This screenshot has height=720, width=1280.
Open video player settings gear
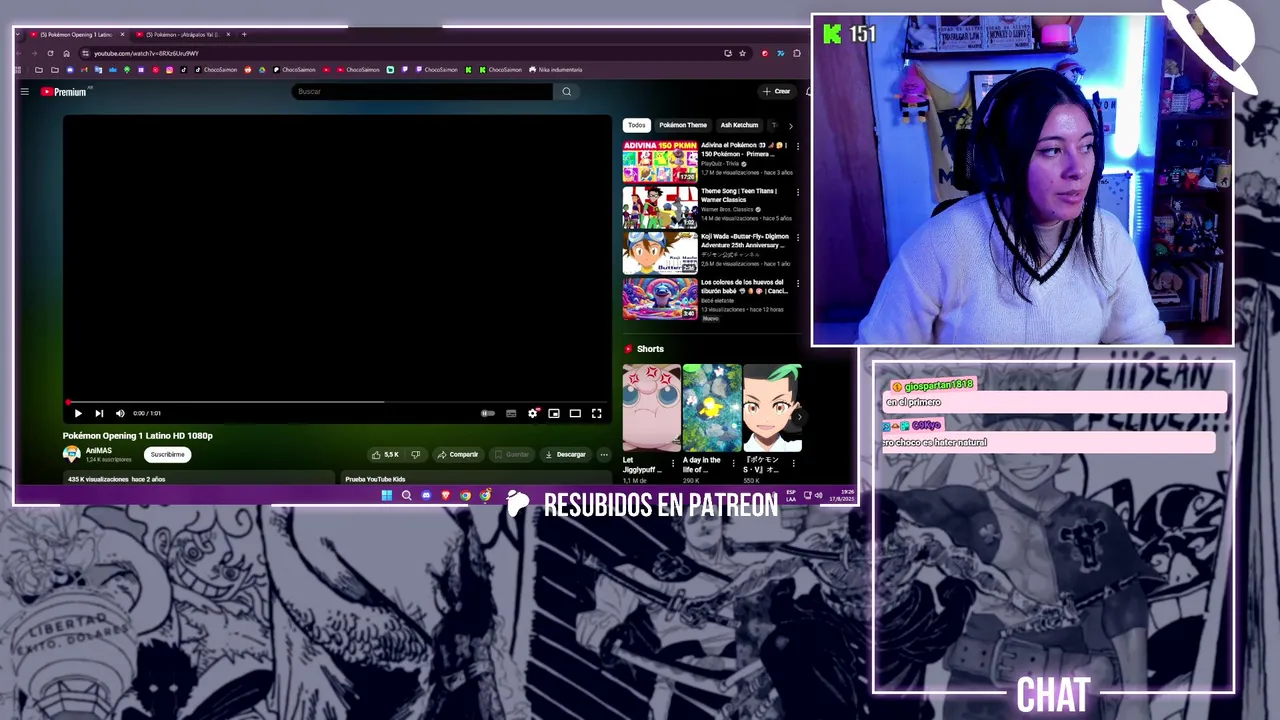pos(533,413)
